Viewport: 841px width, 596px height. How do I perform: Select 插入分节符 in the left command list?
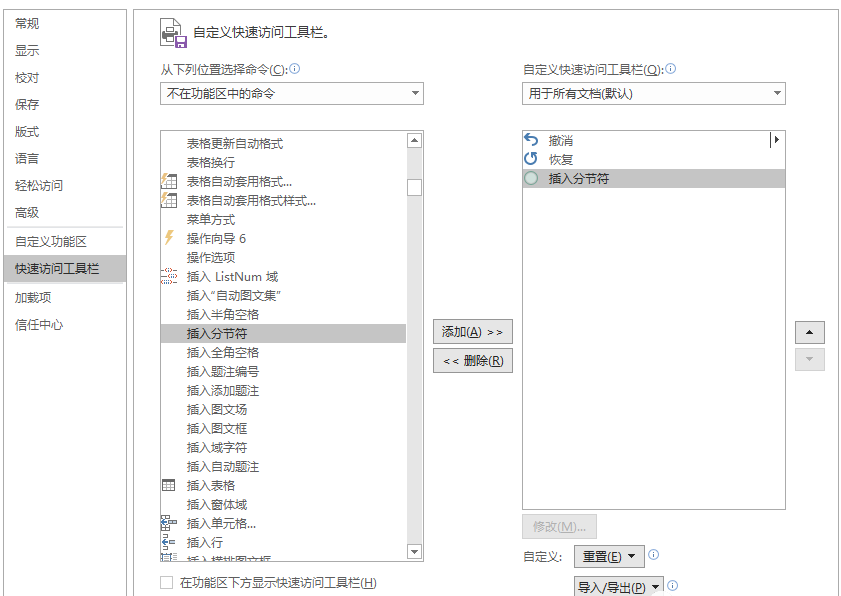tap(283, 333)
